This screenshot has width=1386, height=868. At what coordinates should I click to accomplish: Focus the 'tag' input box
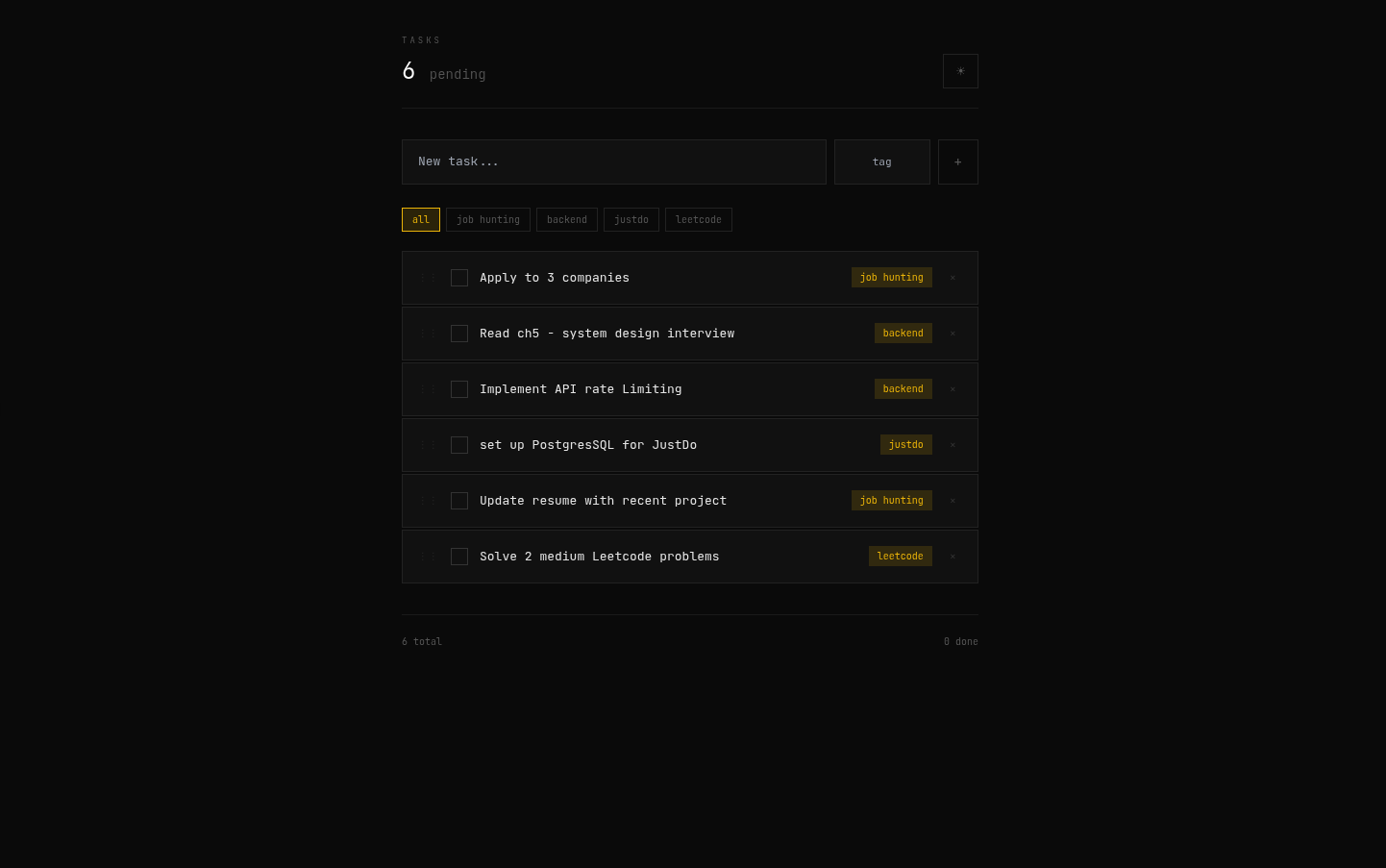click(881, 162)
